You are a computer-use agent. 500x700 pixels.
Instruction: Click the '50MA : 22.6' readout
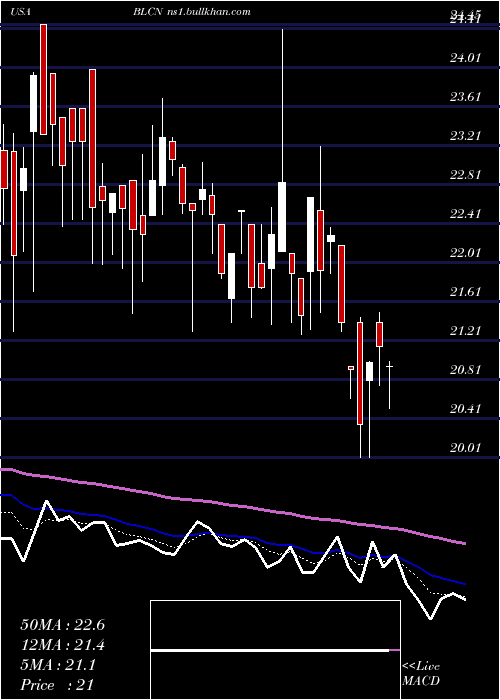click(62, 625)
